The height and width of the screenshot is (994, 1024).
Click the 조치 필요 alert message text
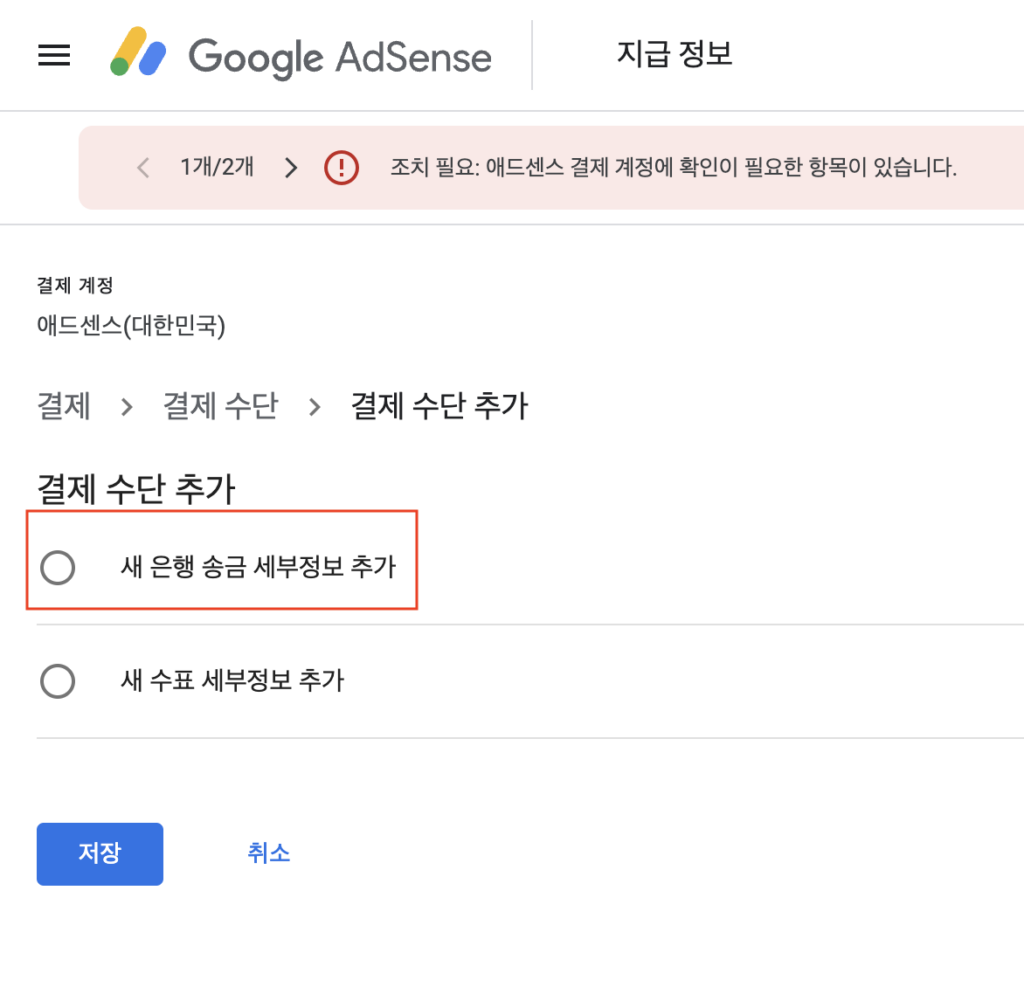click(673, 167)
